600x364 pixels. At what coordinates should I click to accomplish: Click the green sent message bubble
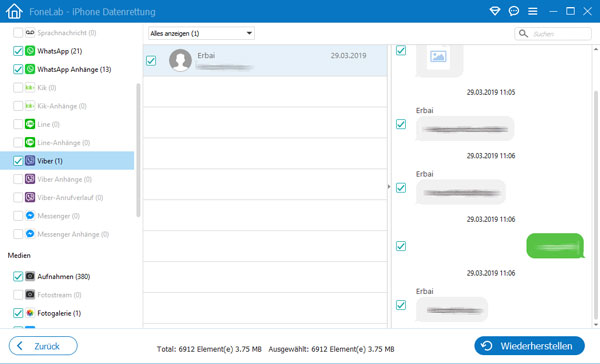[555, 246]
